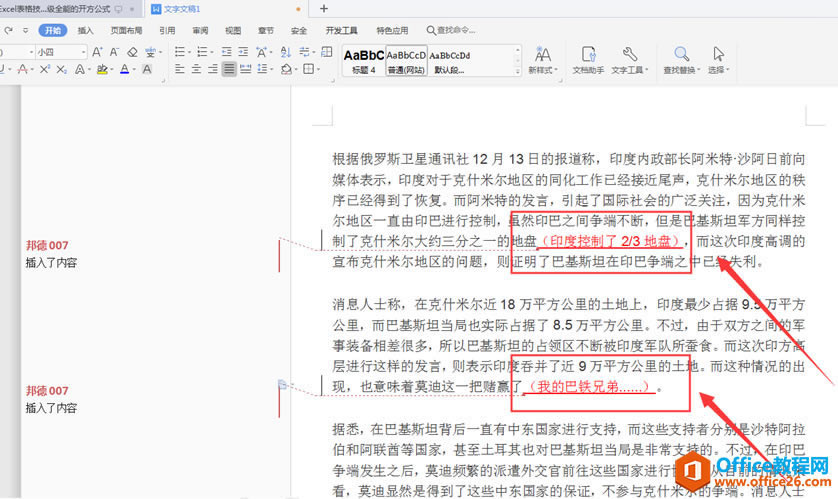Open the font name dropdown arrow
The height and width of the screenshot is (499, 838).
click(32, 52)
